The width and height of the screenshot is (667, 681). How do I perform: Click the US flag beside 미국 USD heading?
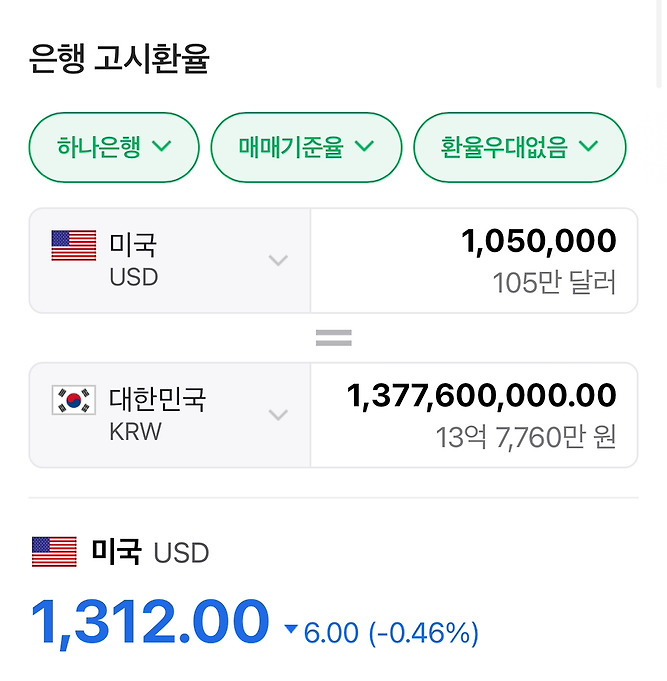pos(54,552)
